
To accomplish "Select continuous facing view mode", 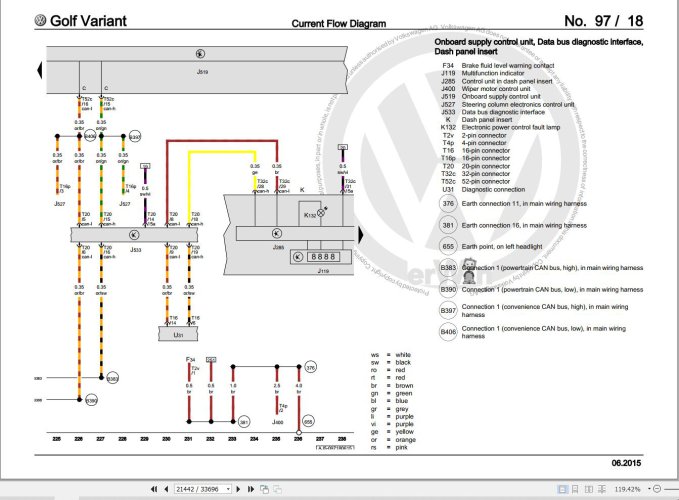I will coord(602,489).
